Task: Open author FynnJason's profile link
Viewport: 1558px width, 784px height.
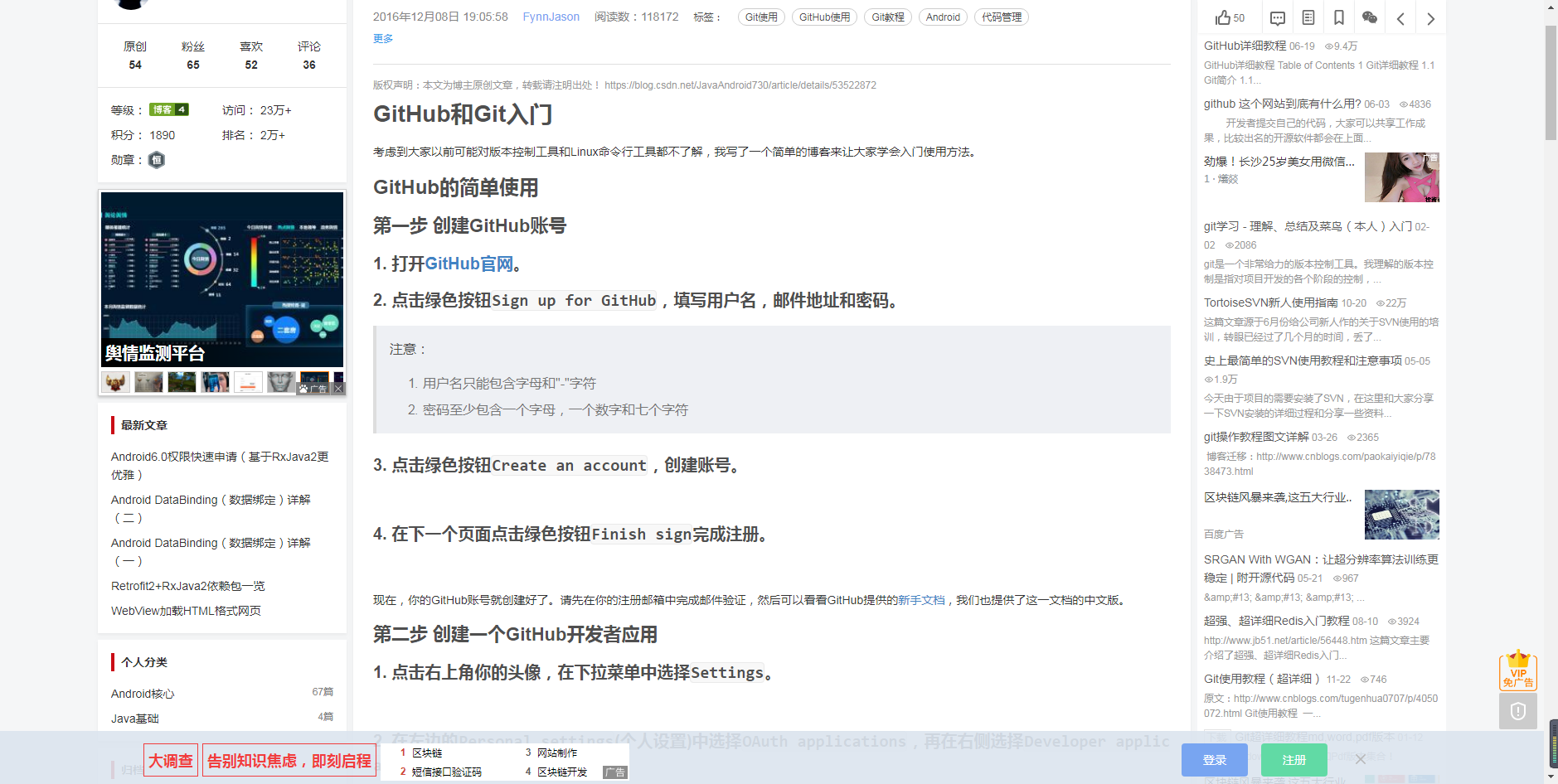Action: click(551, 17)
